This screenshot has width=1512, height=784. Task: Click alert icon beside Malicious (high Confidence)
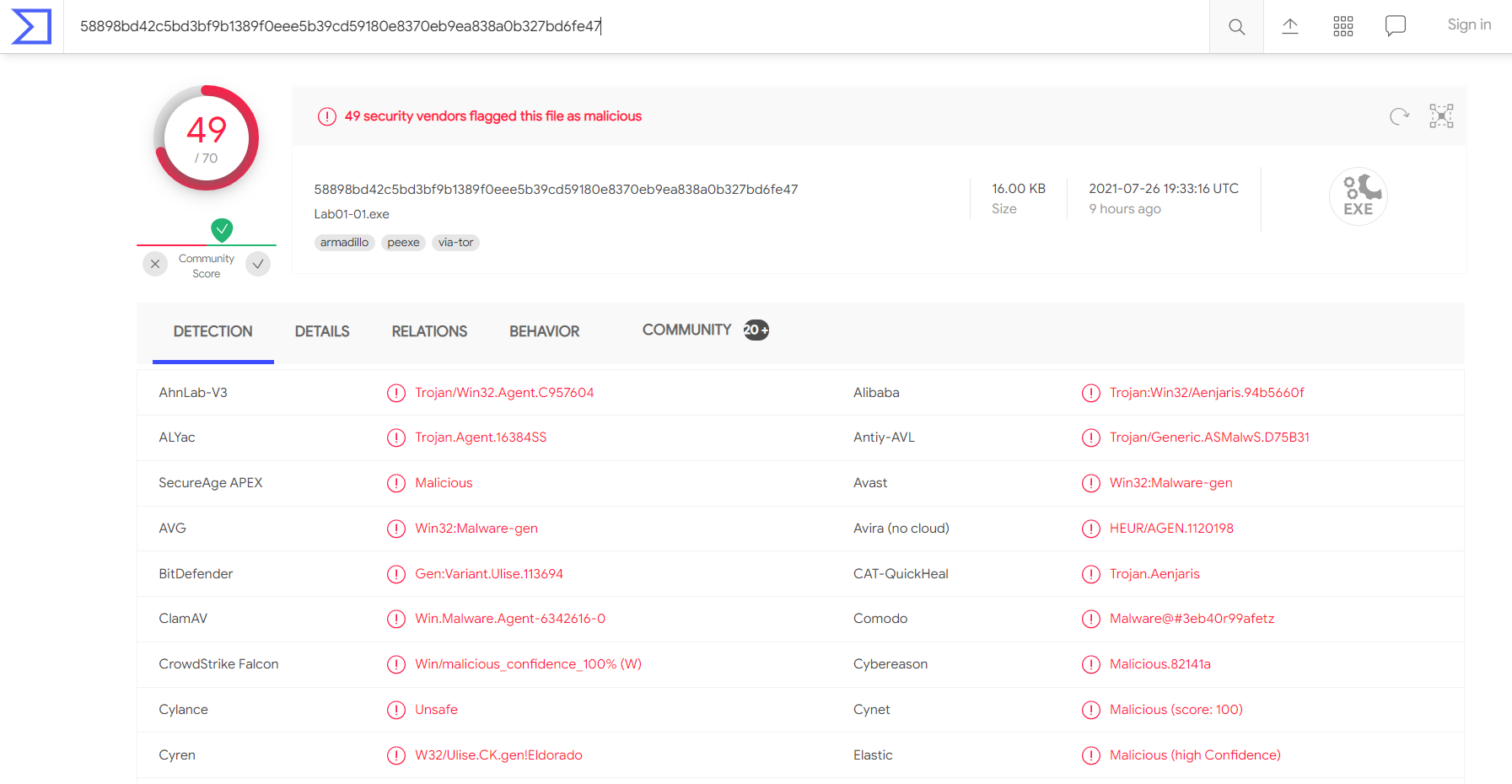1091,755
